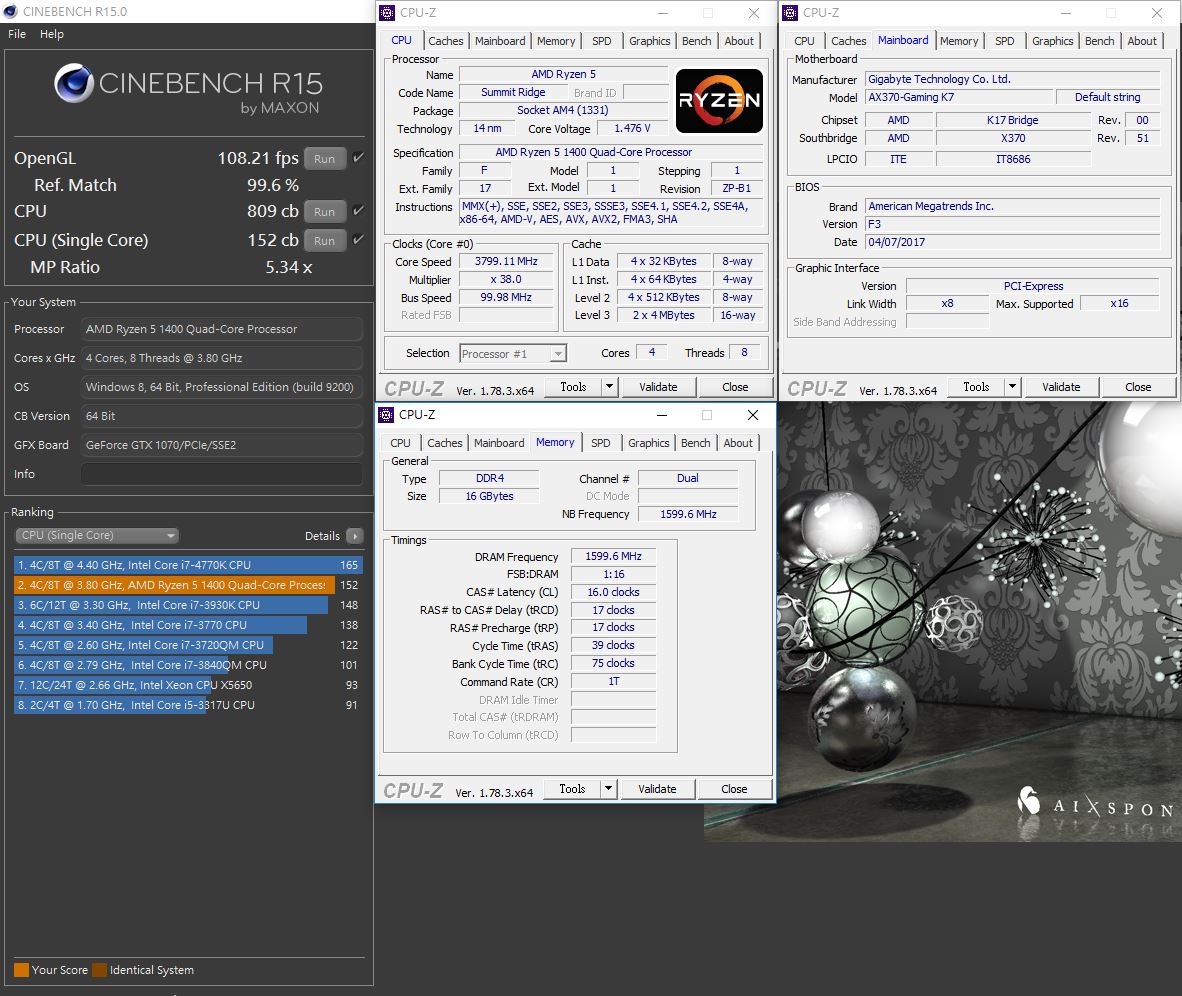Click the Identical System legend swatch
This screenshot has height=996, width=1182.
pyautogui.click(x=100, y=970)
